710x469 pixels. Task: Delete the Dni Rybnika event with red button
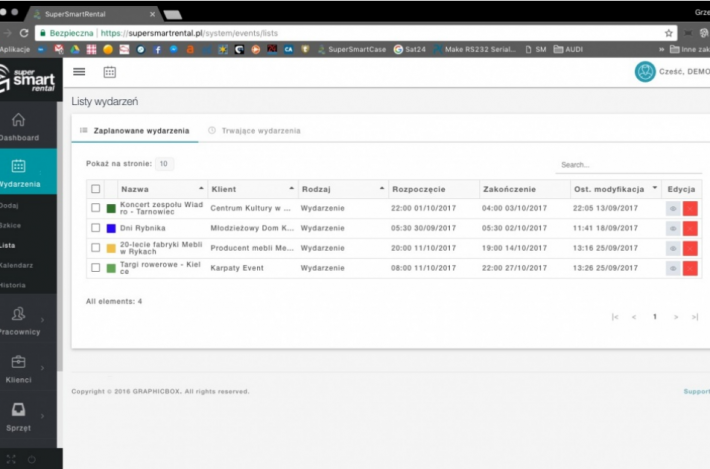690,228
